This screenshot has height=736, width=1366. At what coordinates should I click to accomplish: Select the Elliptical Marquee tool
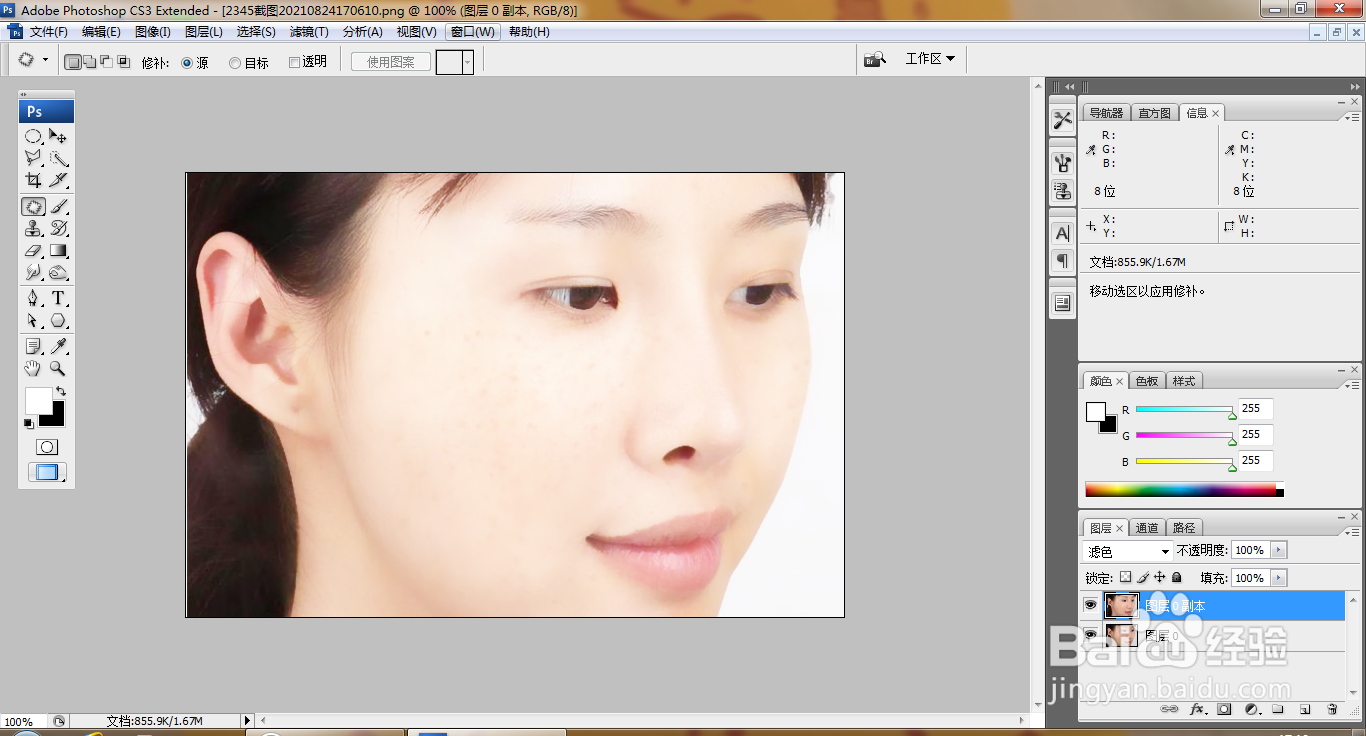(x=33, y=136)
